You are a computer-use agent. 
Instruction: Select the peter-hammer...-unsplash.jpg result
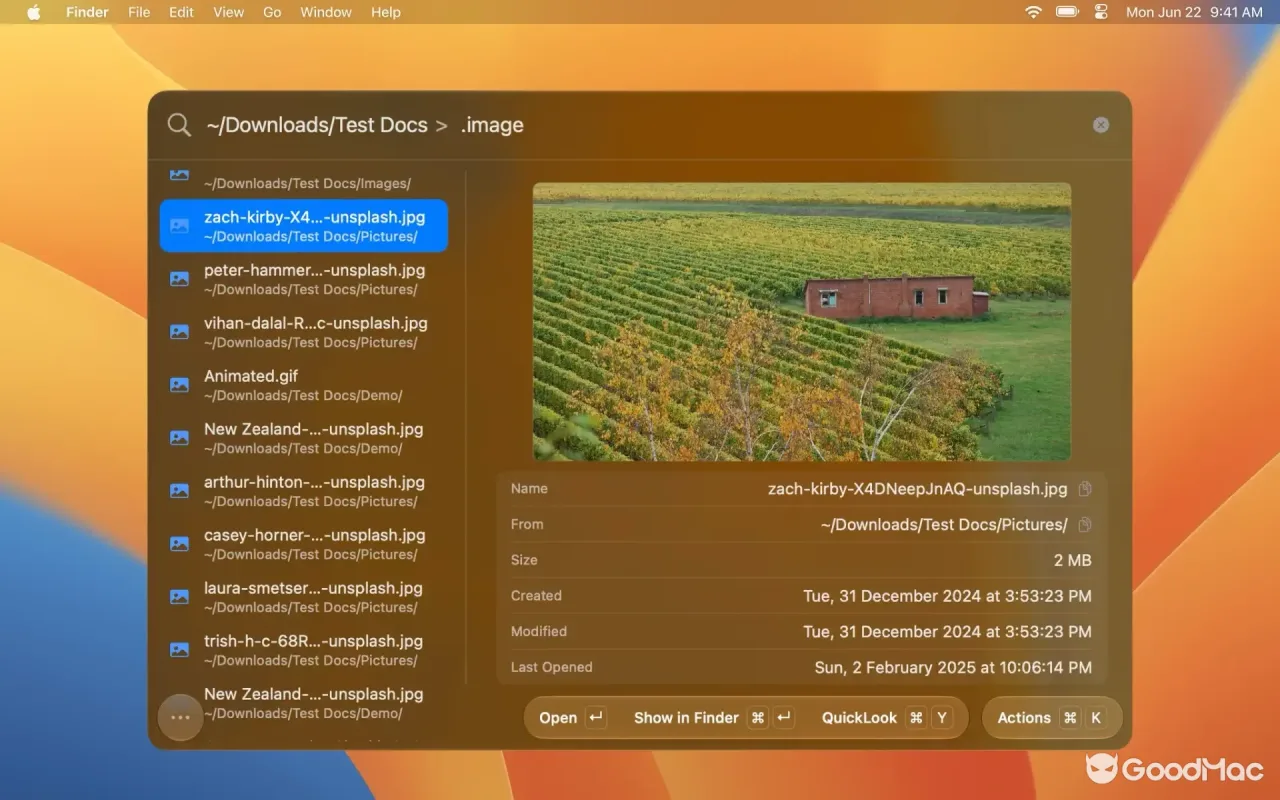304,279
